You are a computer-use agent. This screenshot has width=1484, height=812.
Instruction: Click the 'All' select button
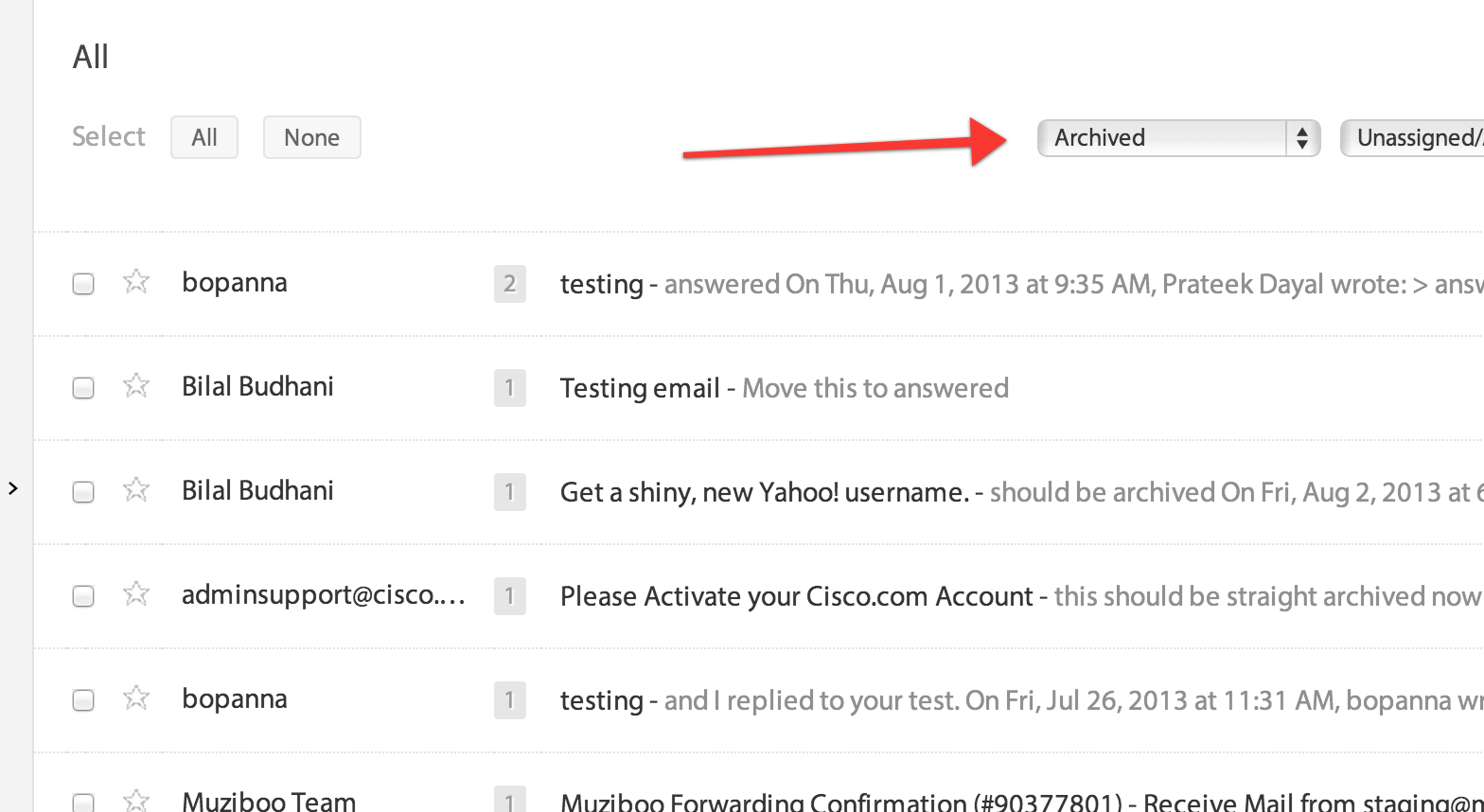click(x=204, y=137)
